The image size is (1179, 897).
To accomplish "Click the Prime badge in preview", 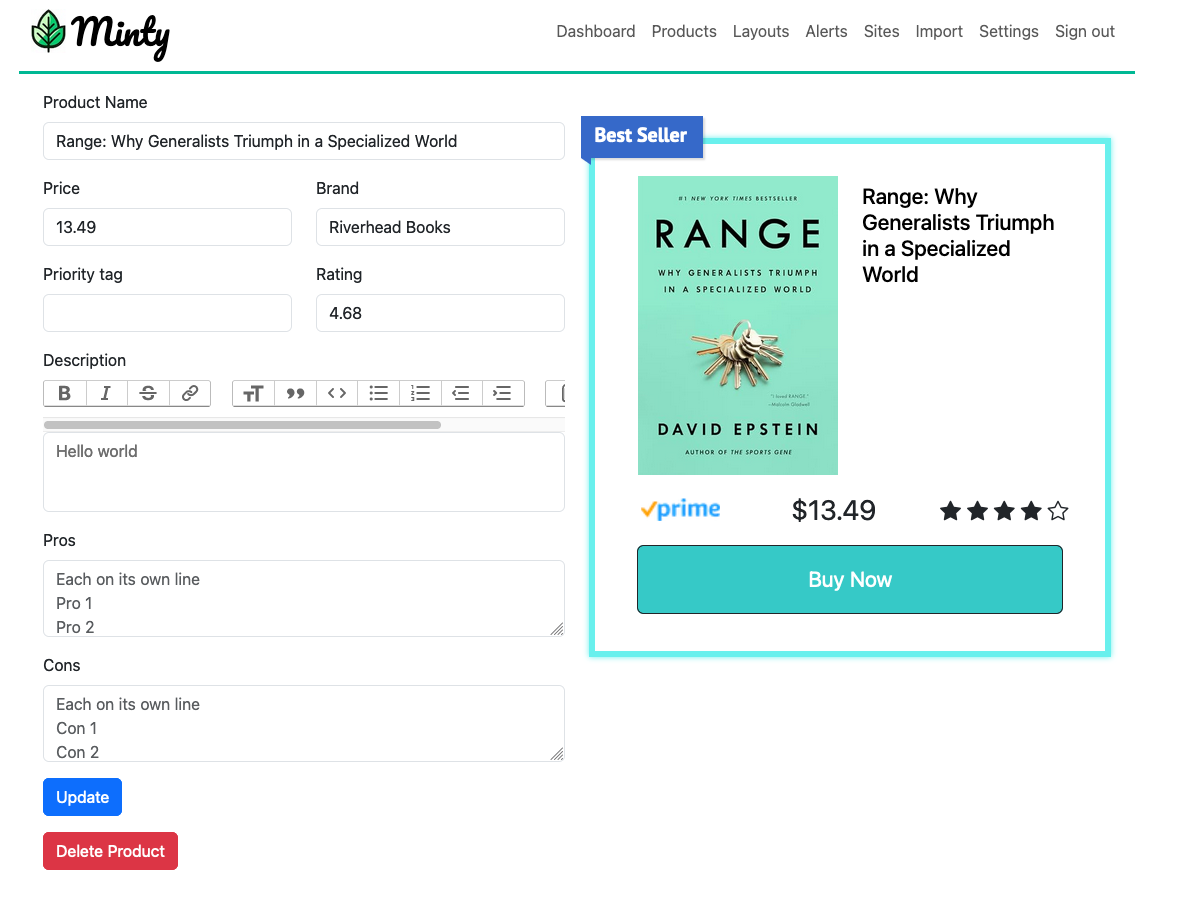I will click(x=680, y=509).
